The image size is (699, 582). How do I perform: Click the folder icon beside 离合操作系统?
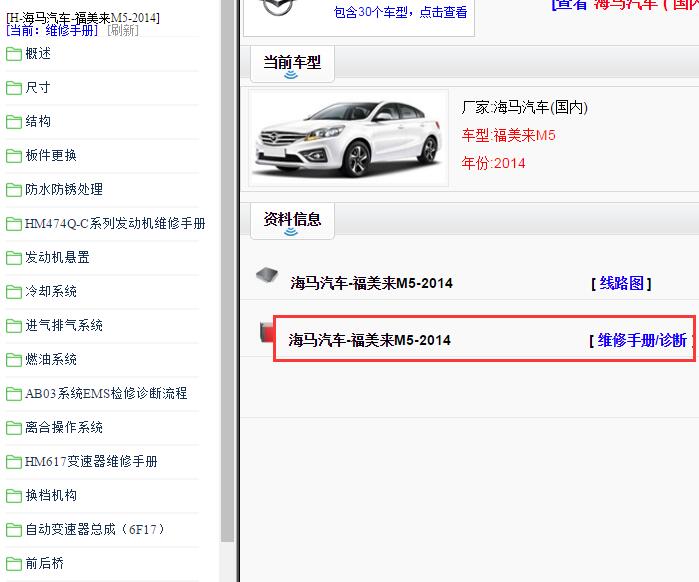point(14,428)
